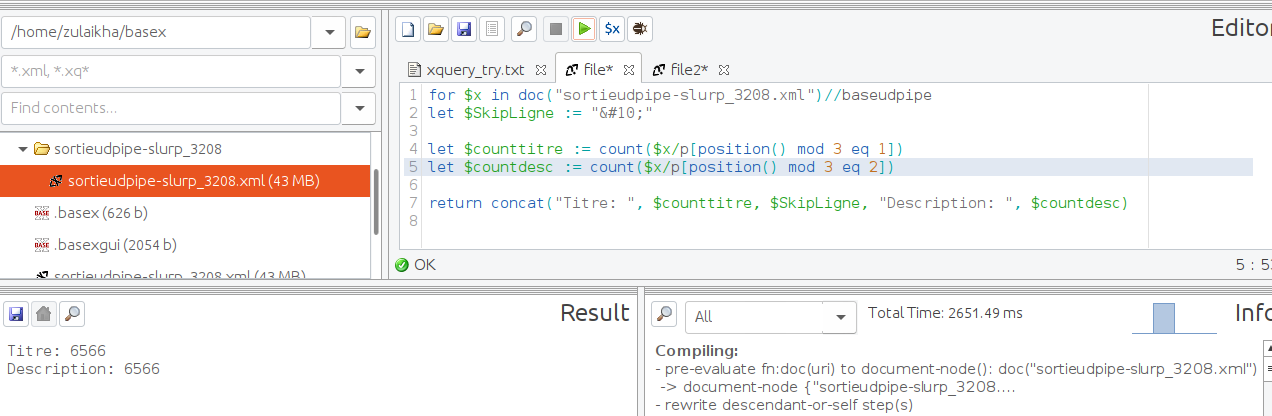Create a new file in the editor
Viewport: 1272px width, 416px height.
(408, 30)
